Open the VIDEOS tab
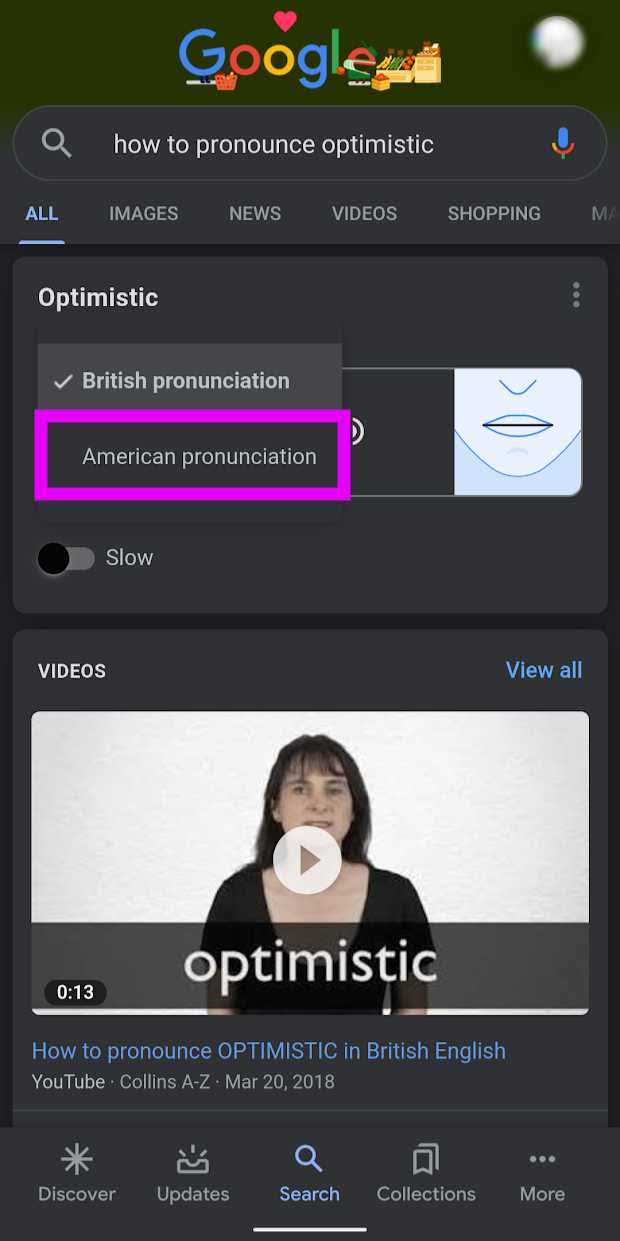 [x=364, y=213]
